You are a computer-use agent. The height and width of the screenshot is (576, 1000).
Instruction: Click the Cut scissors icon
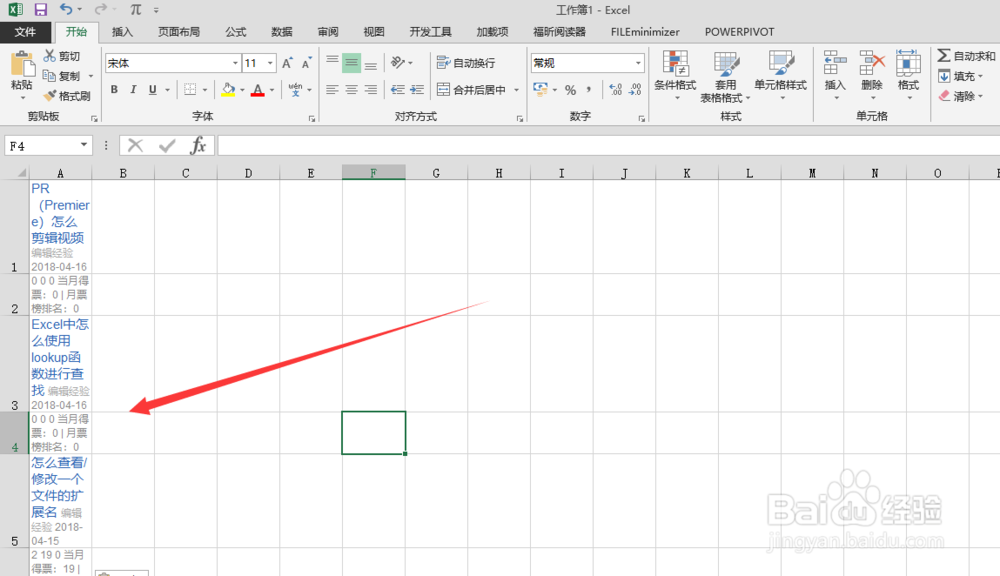(49, 56)
